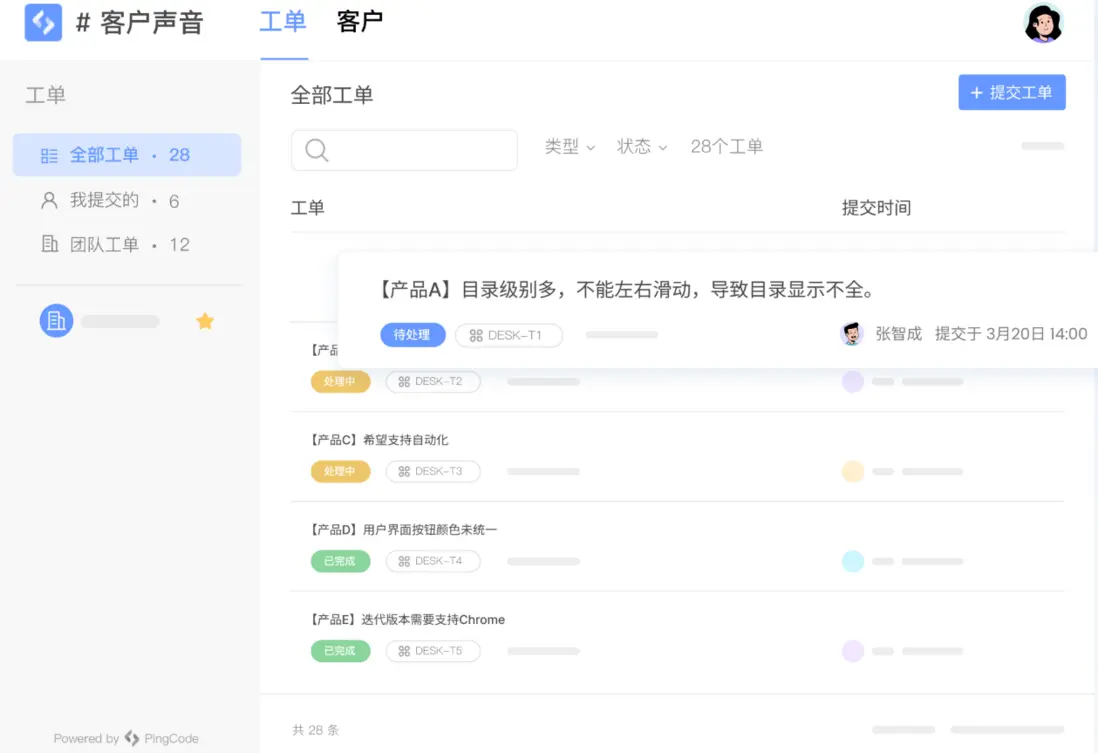
Task: Toggle the star favorite in the sidebar
Action: 205,320
